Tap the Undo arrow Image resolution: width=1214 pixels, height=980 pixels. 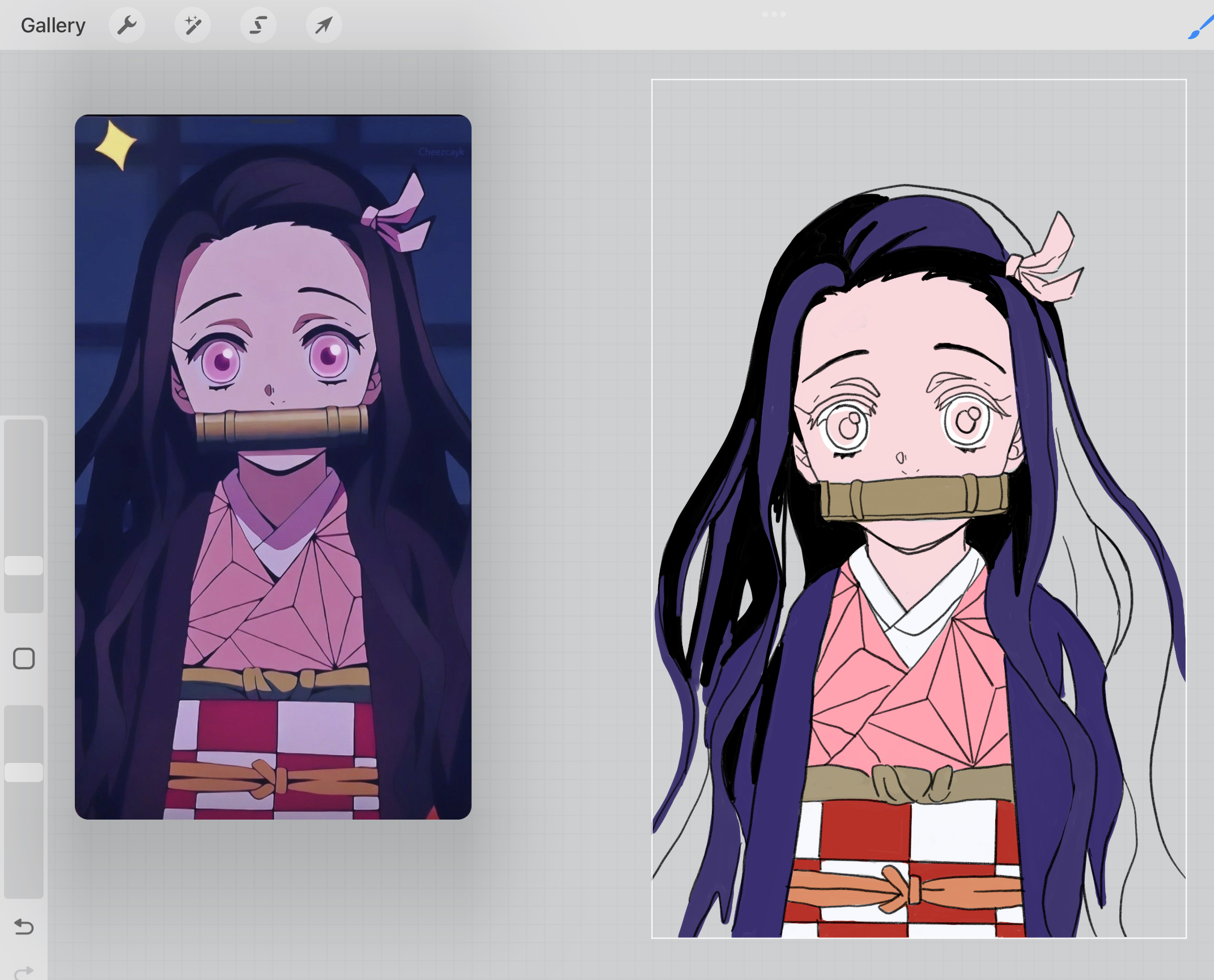coord(24,927)
